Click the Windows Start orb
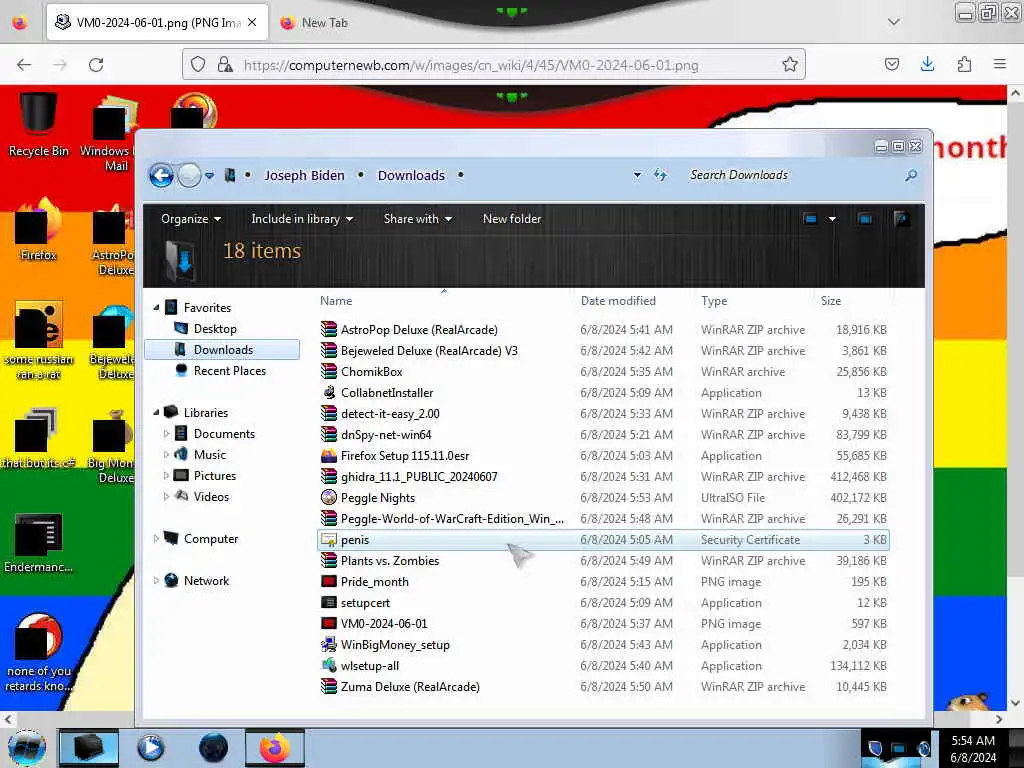This screenshot has height=768, width=1024. tap(27, 748)
